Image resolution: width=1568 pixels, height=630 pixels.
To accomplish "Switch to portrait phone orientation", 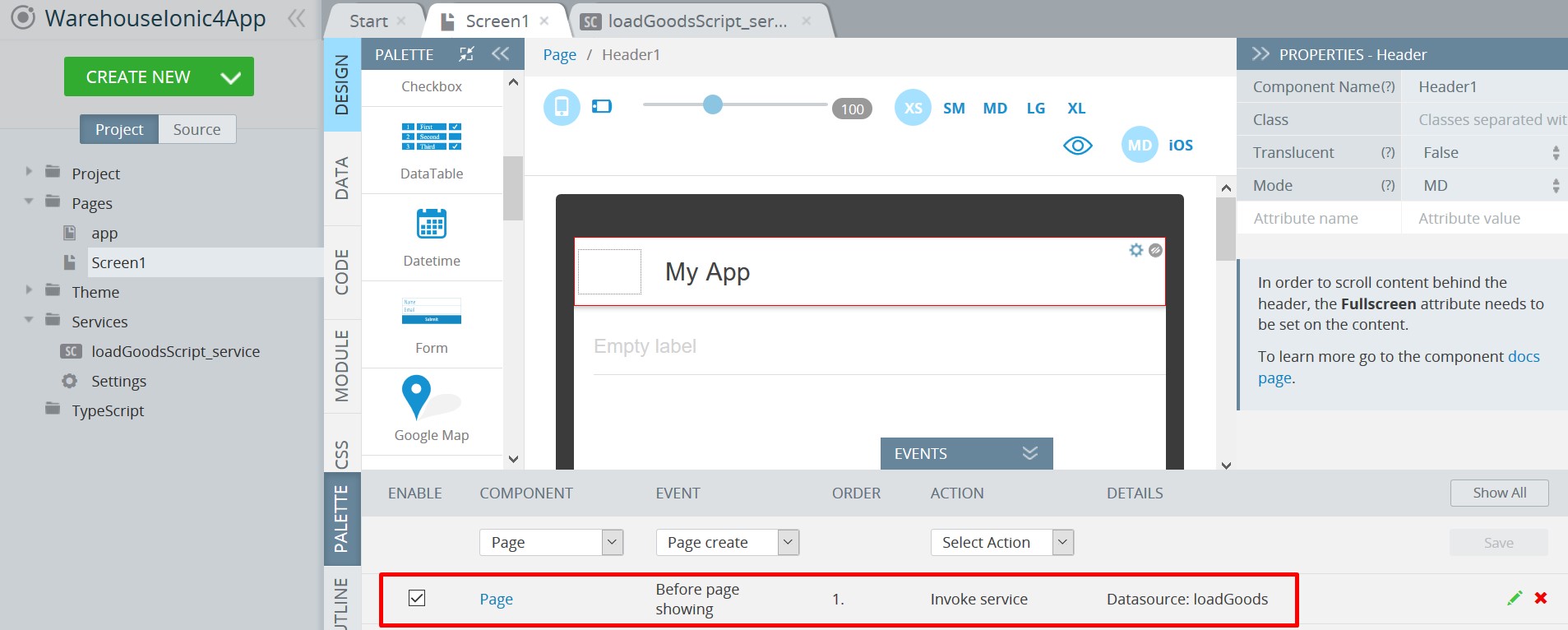I will 562,107.
